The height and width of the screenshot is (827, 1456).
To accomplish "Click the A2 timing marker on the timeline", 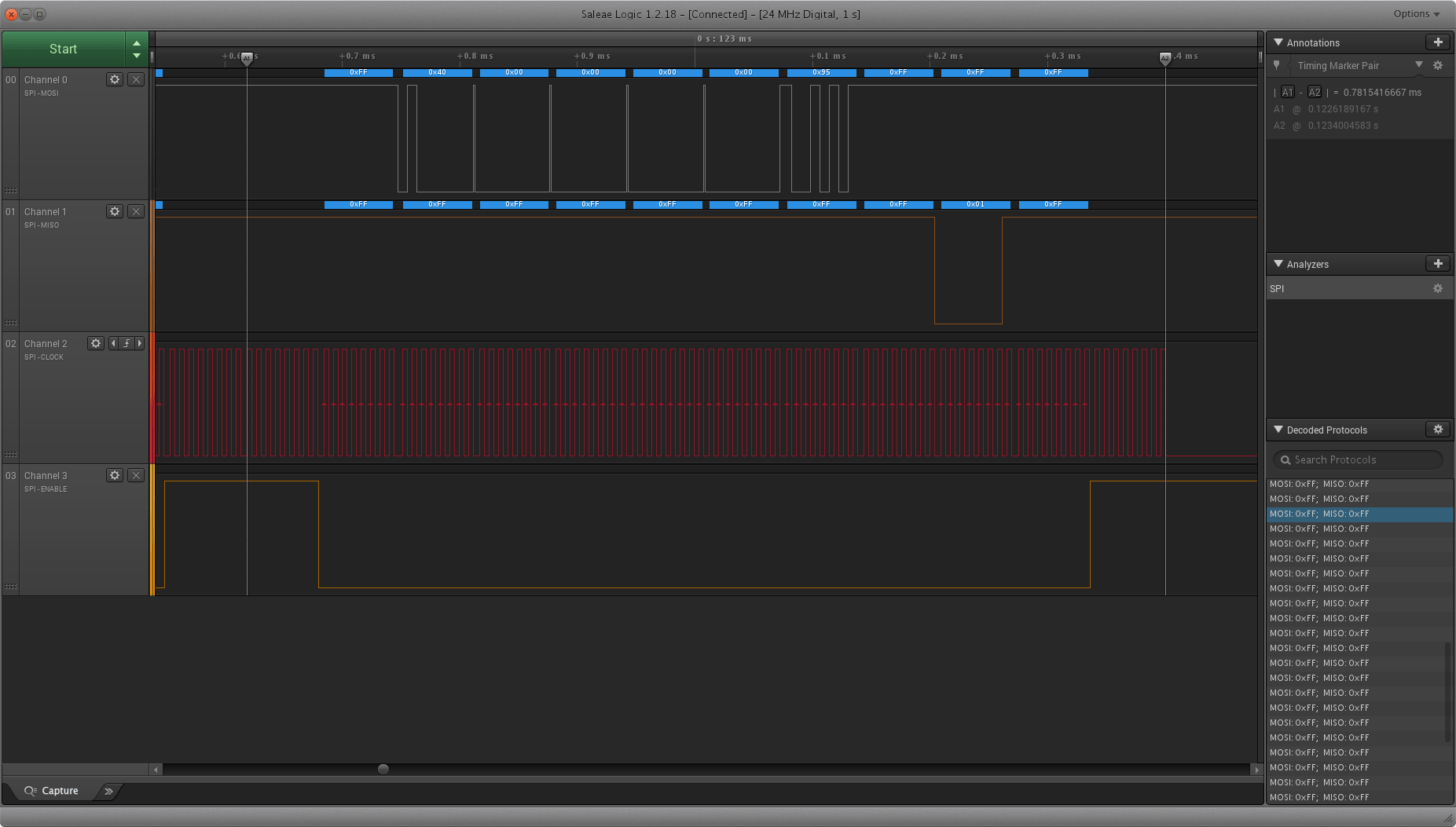I will coord(1165,58).
